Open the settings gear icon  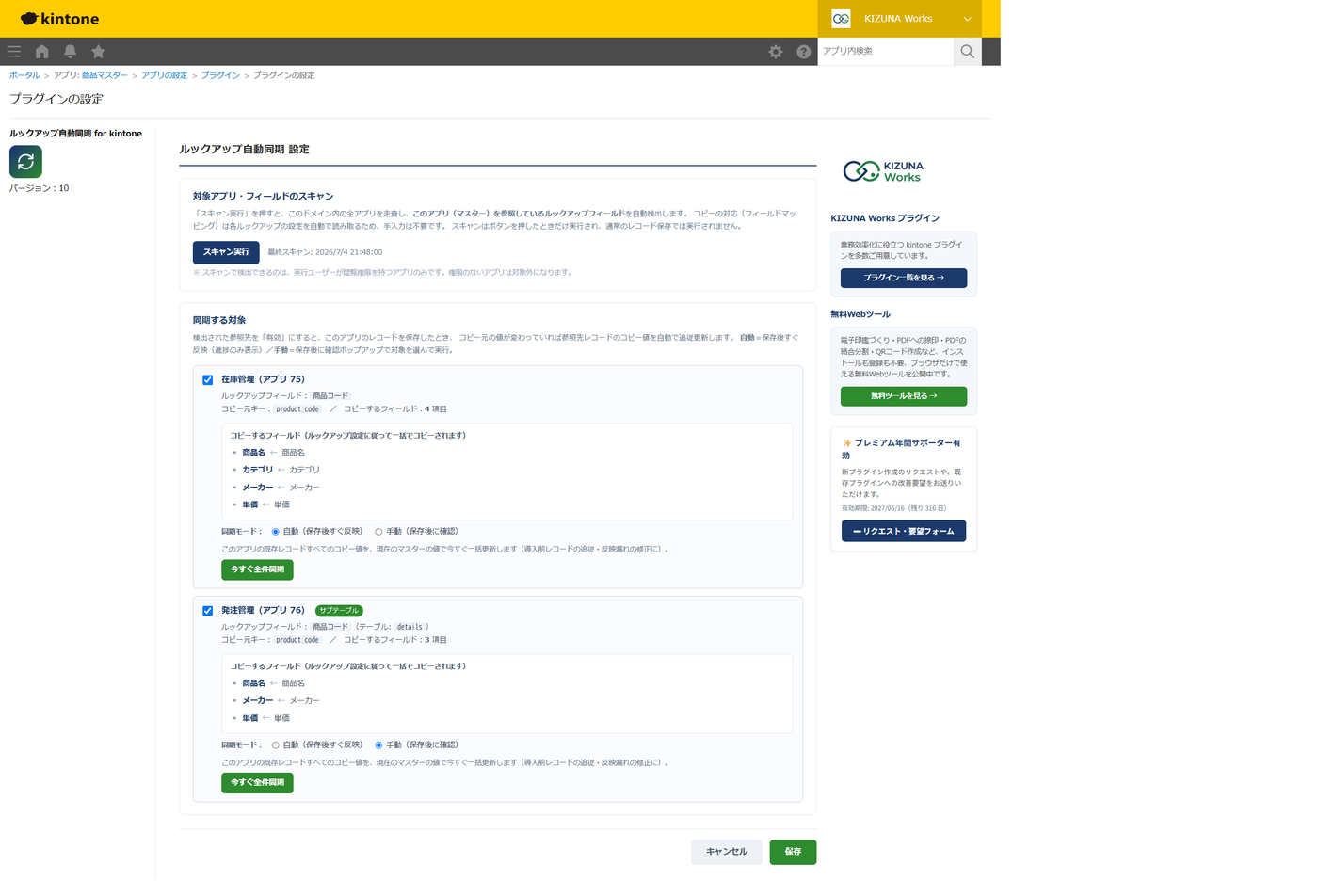coord(776,52)
